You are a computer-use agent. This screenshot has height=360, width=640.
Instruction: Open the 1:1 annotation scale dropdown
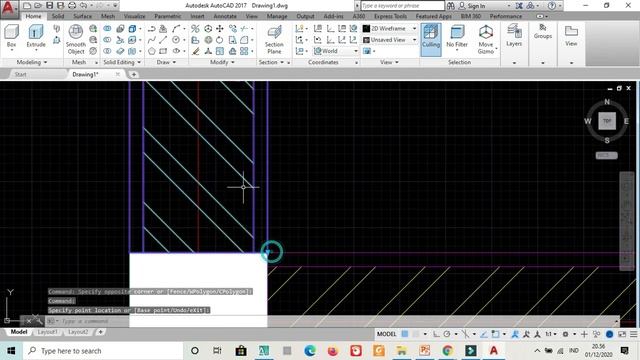point(551,334)
